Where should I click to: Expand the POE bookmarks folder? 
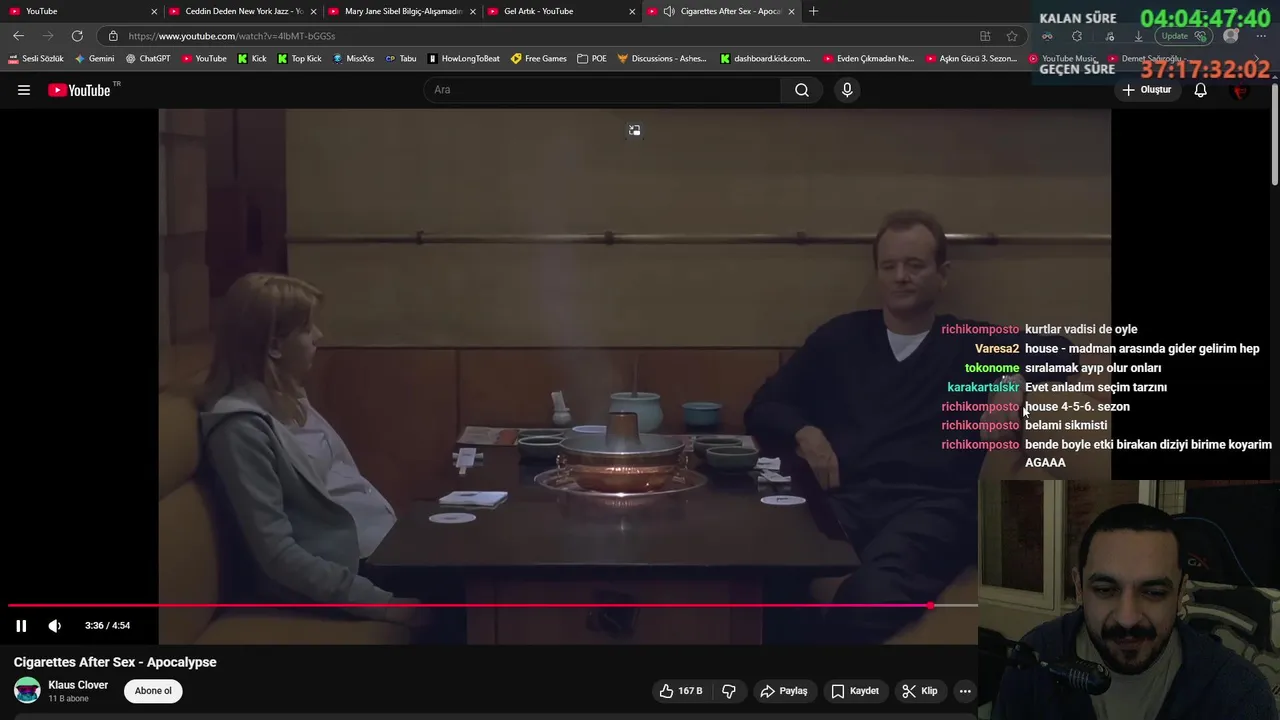pos(592,59)
